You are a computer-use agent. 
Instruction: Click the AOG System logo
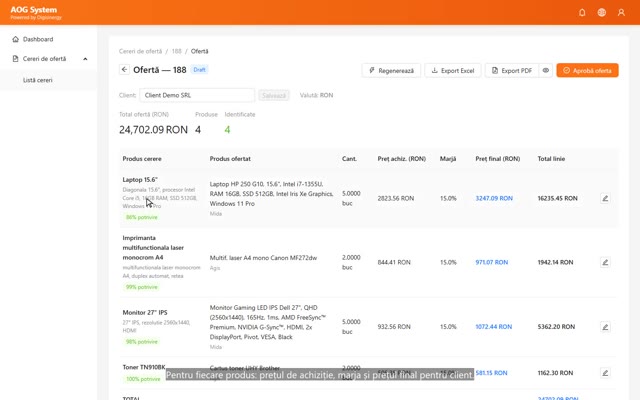click(36, 12)
